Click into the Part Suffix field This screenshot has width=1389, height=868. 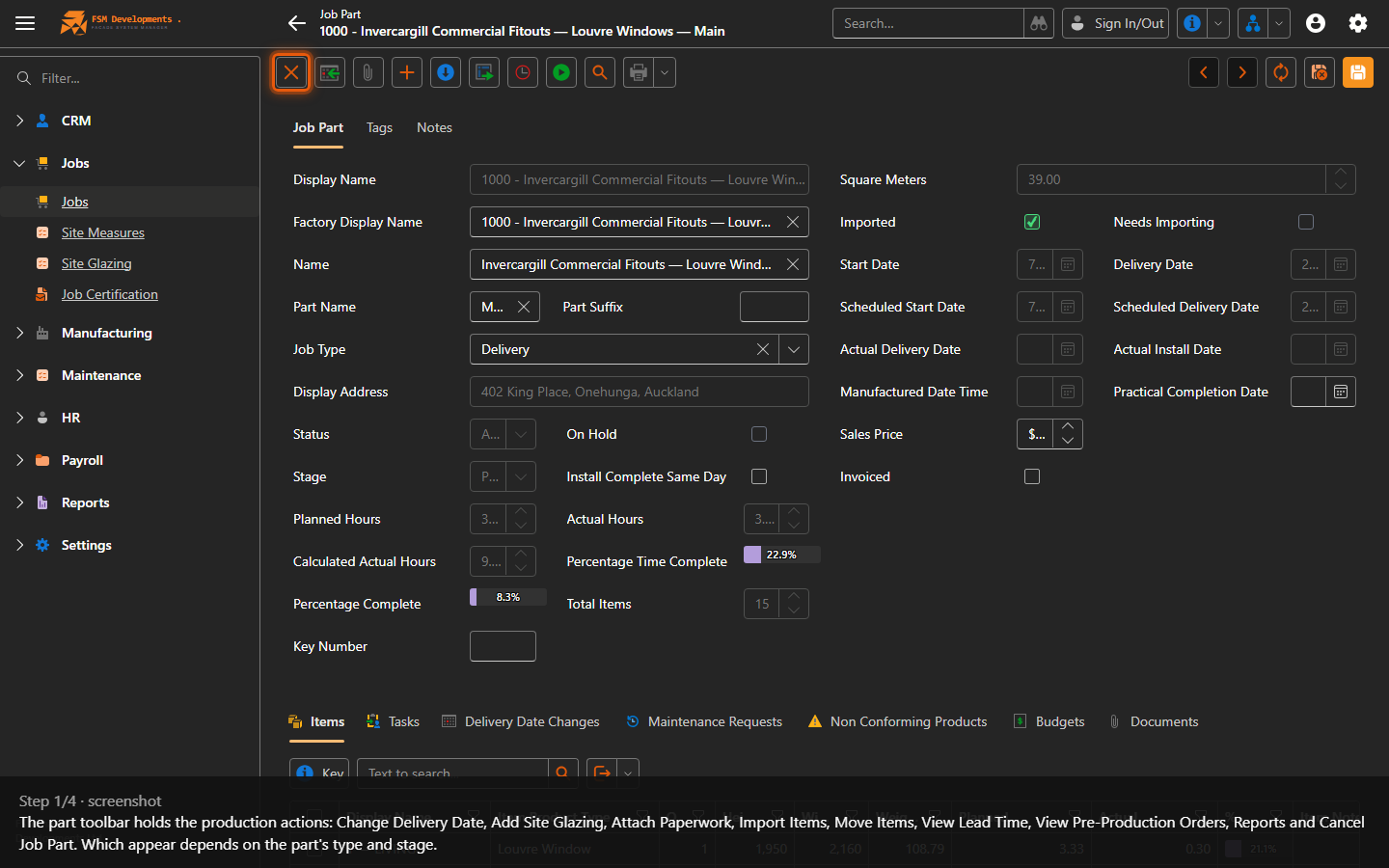coord(775,307)
